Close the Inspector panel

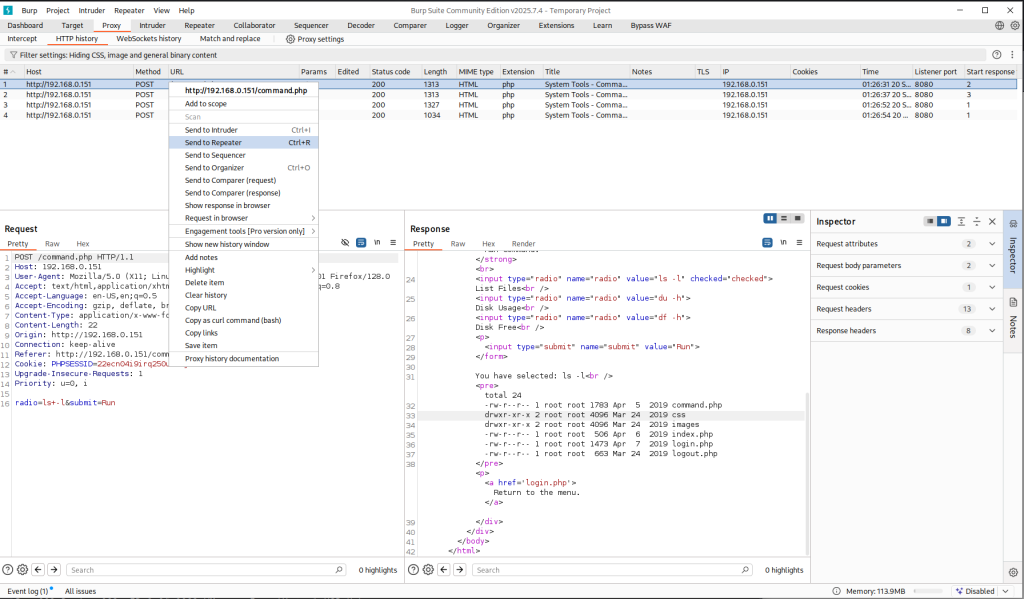click(x=992, y=221)
